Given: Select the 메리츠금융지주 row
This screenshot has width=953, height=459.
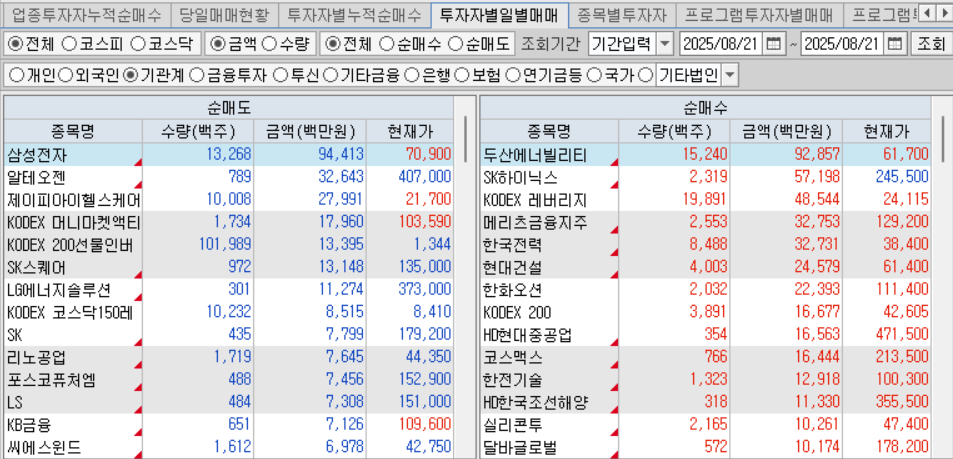Looking at the screenshot, I should click(705, 222).
